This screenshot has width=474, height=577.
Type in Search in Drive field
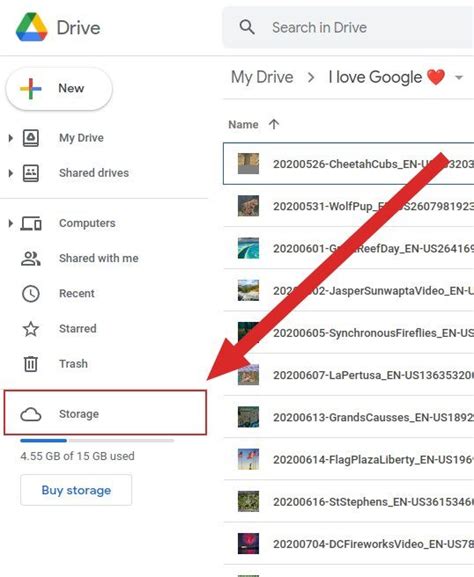pos(348,27)
